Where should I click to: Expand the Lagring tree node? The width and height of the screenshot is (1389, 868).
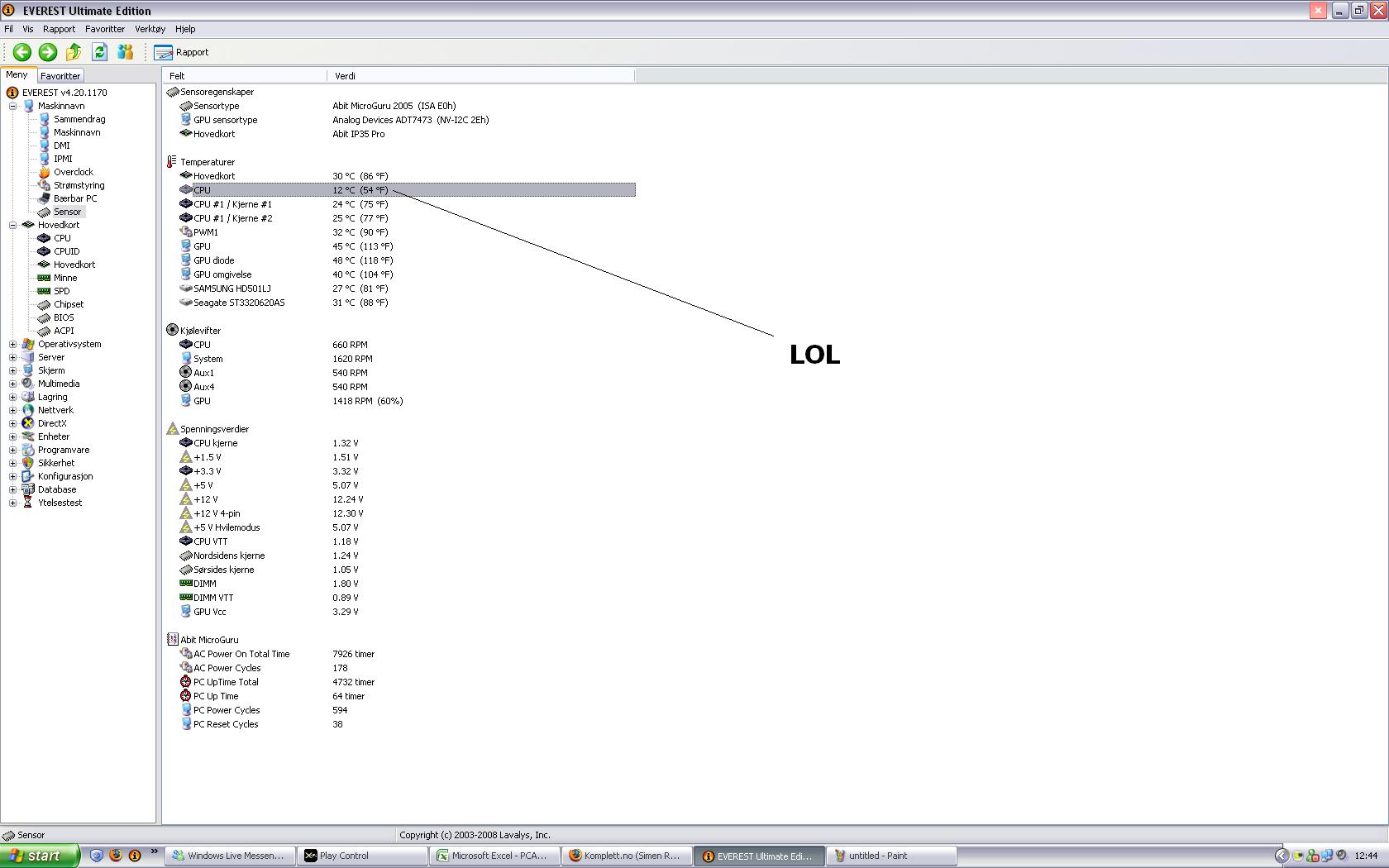12,397
